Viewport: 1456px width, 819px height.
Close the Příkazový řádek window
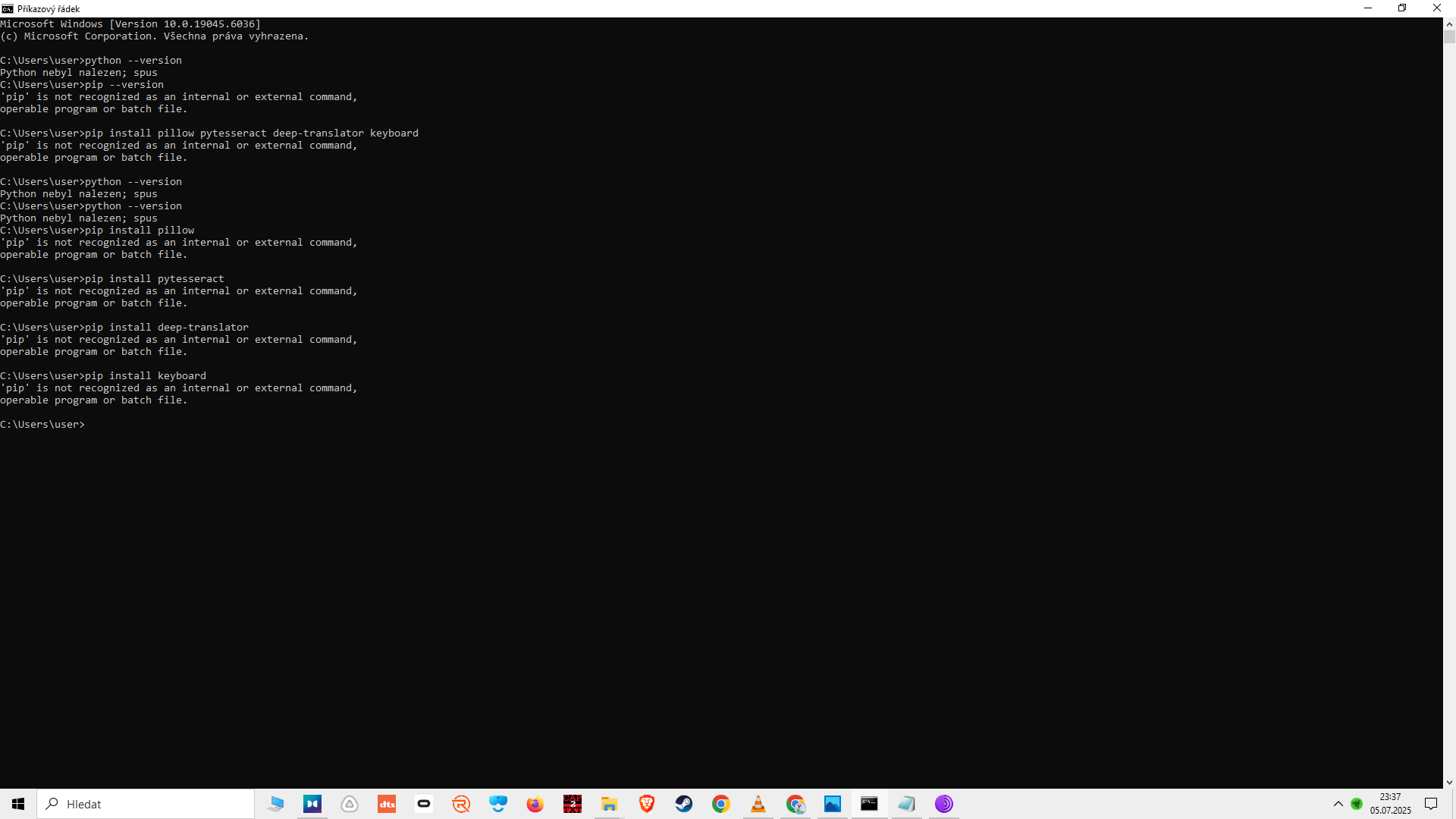pyautogui.click(x=1437, y=8)
